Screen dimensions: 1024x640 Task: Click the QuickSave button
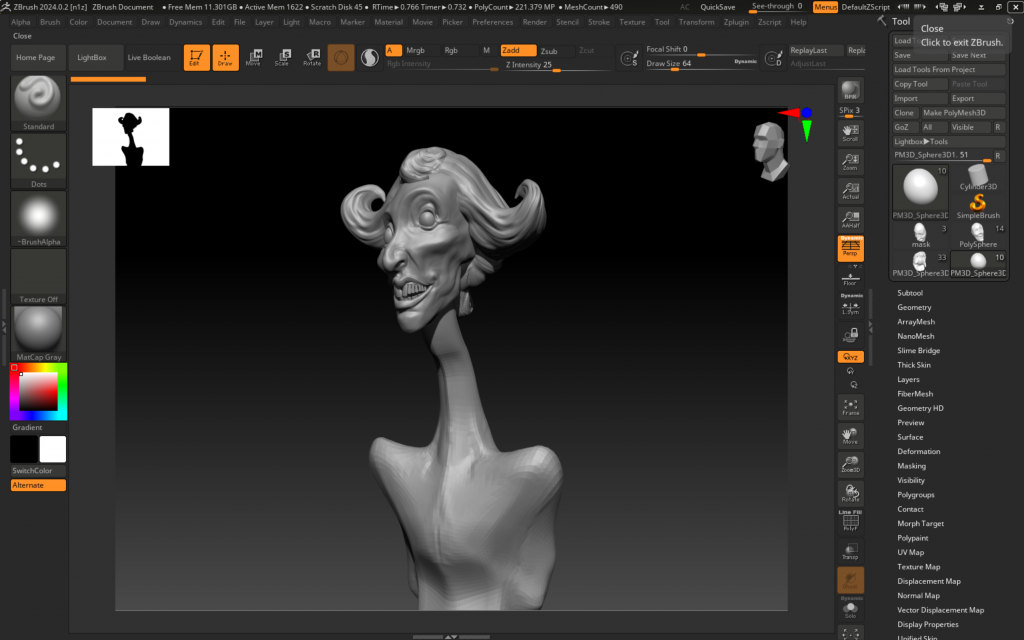tap(717, 7)
